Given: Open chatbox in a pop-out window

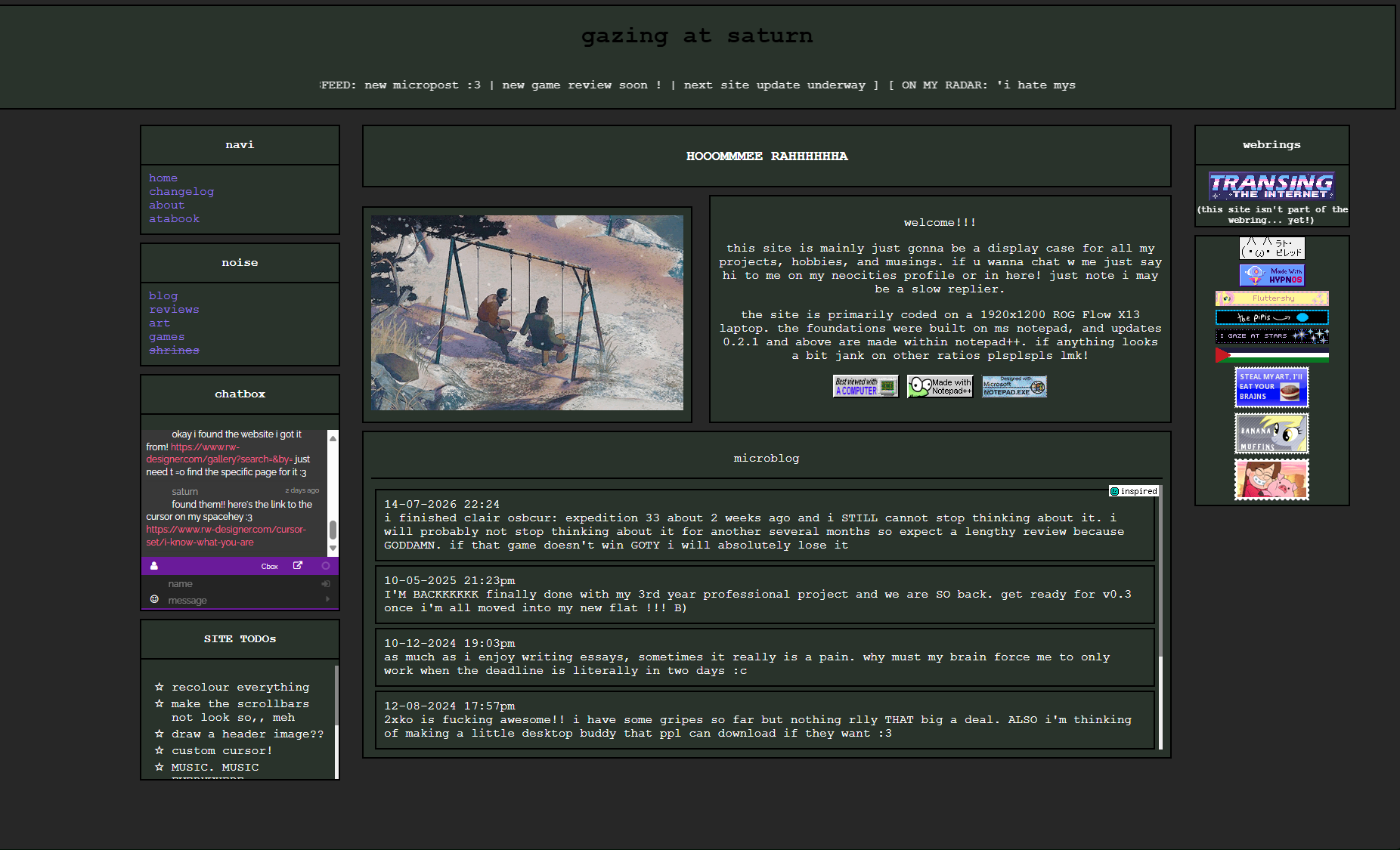Looking at the screenshot, I should (x=298, y=566).
